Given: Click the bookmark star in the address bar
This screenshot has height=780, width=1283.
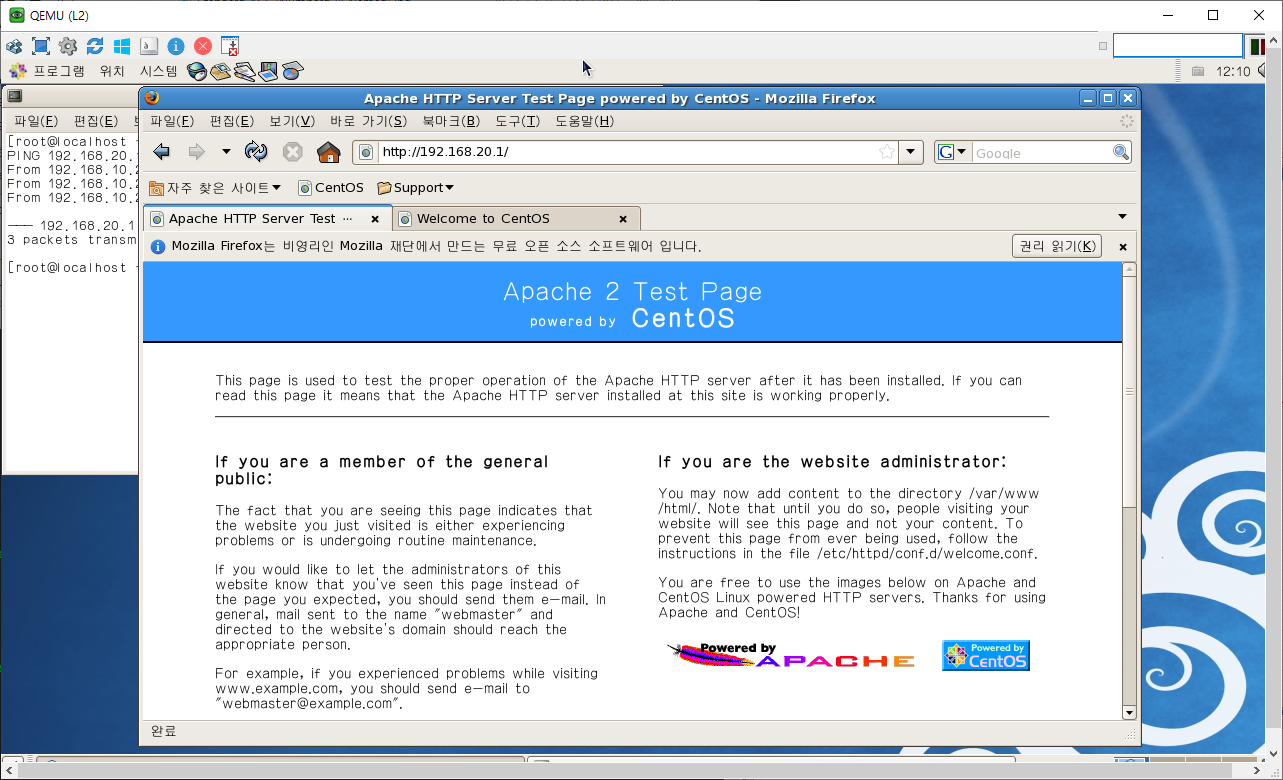Looking at the screenshot, I should [x=887, y=152].
